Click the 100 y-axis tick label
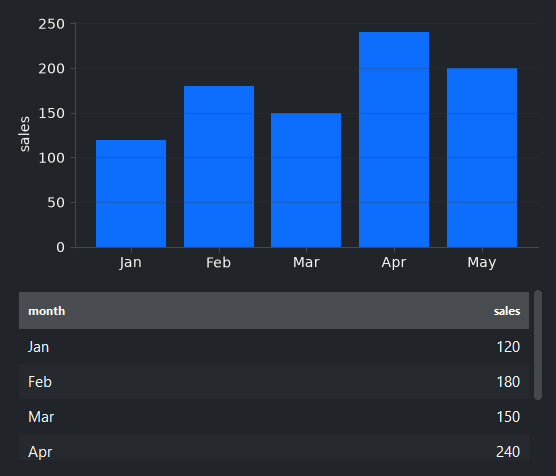The image size is (556, 476). (x=52, y=158)
